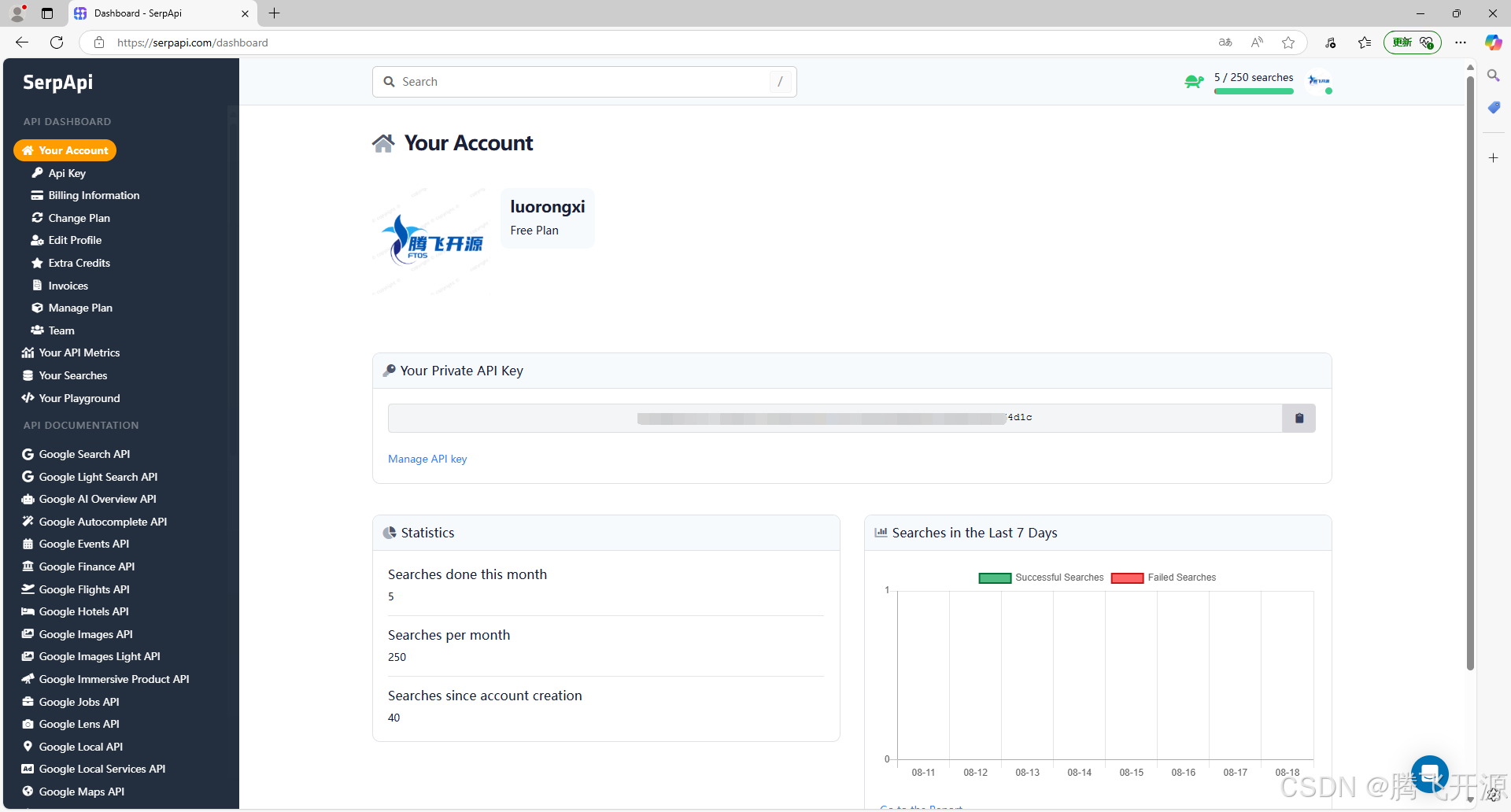Copy the private API key with clipboard button
The width and height of the screenshot is (1511, 812).
pyautogui.click(x=1299, y=418)
